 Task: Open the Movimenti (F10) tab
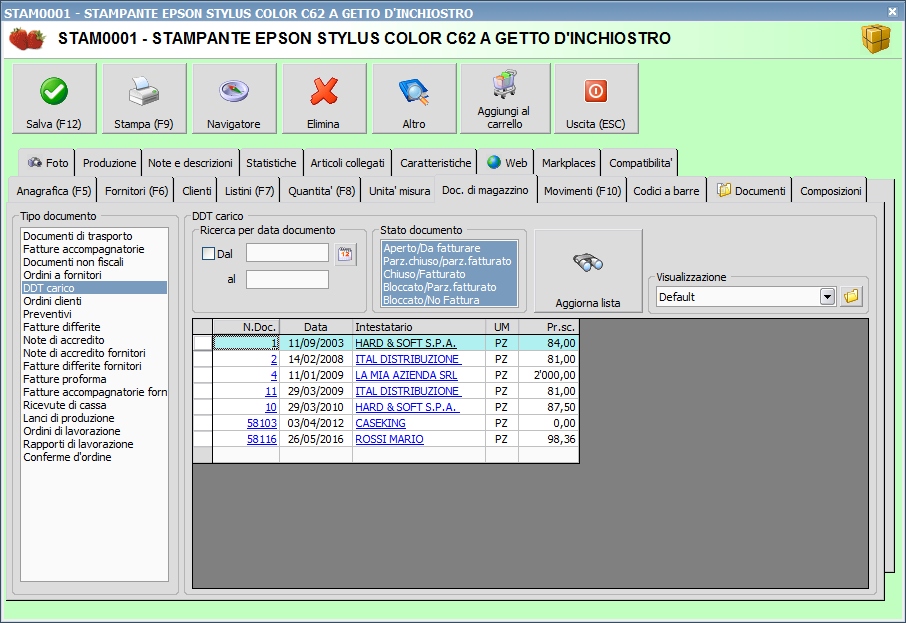click(x=582, y=191)
